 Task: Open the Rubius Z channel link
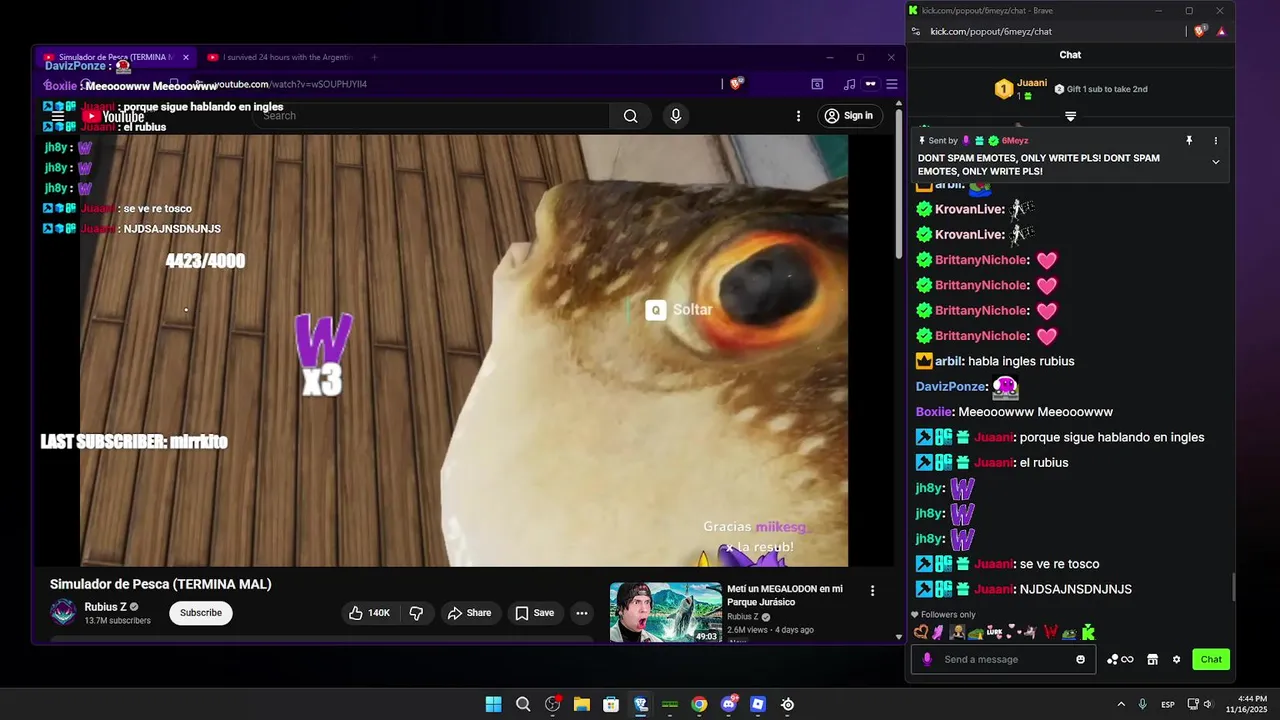pyautogui.click(x=105, y=607)
